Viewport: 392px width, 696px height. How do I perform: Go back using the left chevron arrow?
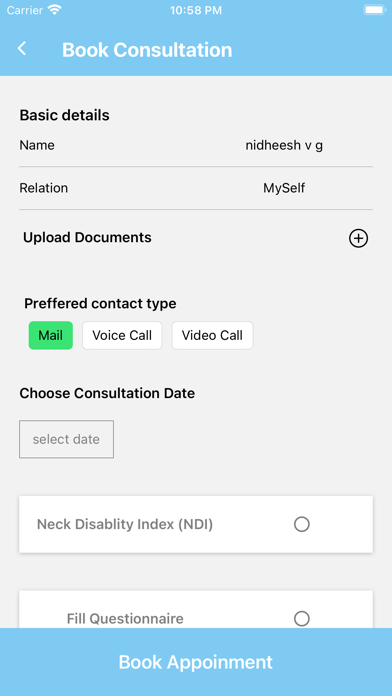(x=22, y=48)
